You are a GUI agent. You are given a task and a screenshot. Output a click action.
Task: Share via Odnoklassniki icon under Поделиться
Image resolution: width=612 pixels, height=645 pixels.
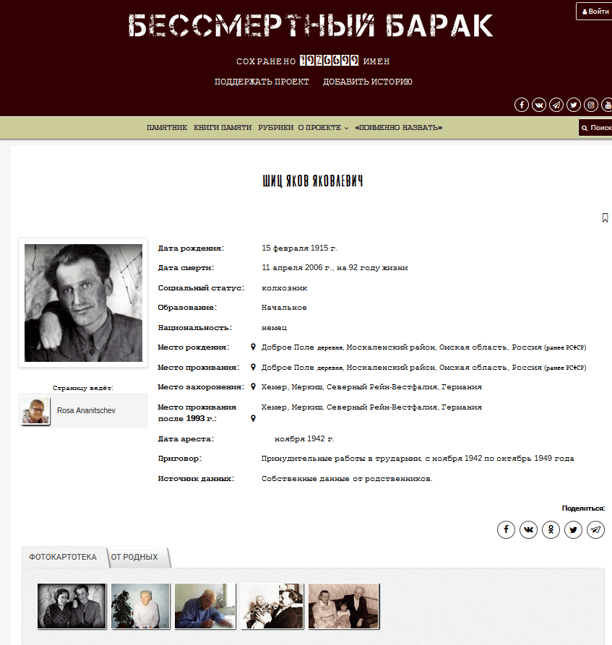pos(551,529)
